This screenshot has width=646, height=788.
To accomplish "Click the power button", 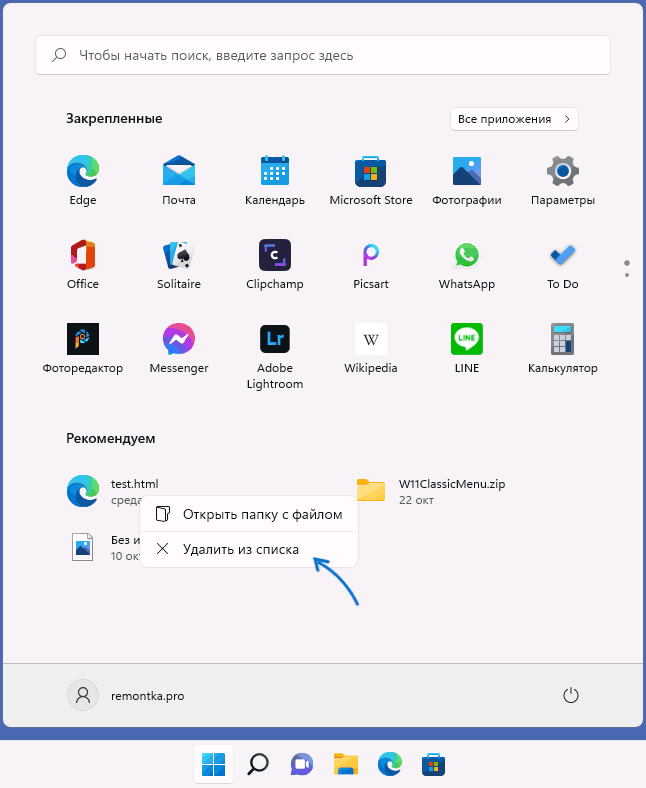I will (x=571, y=696).
